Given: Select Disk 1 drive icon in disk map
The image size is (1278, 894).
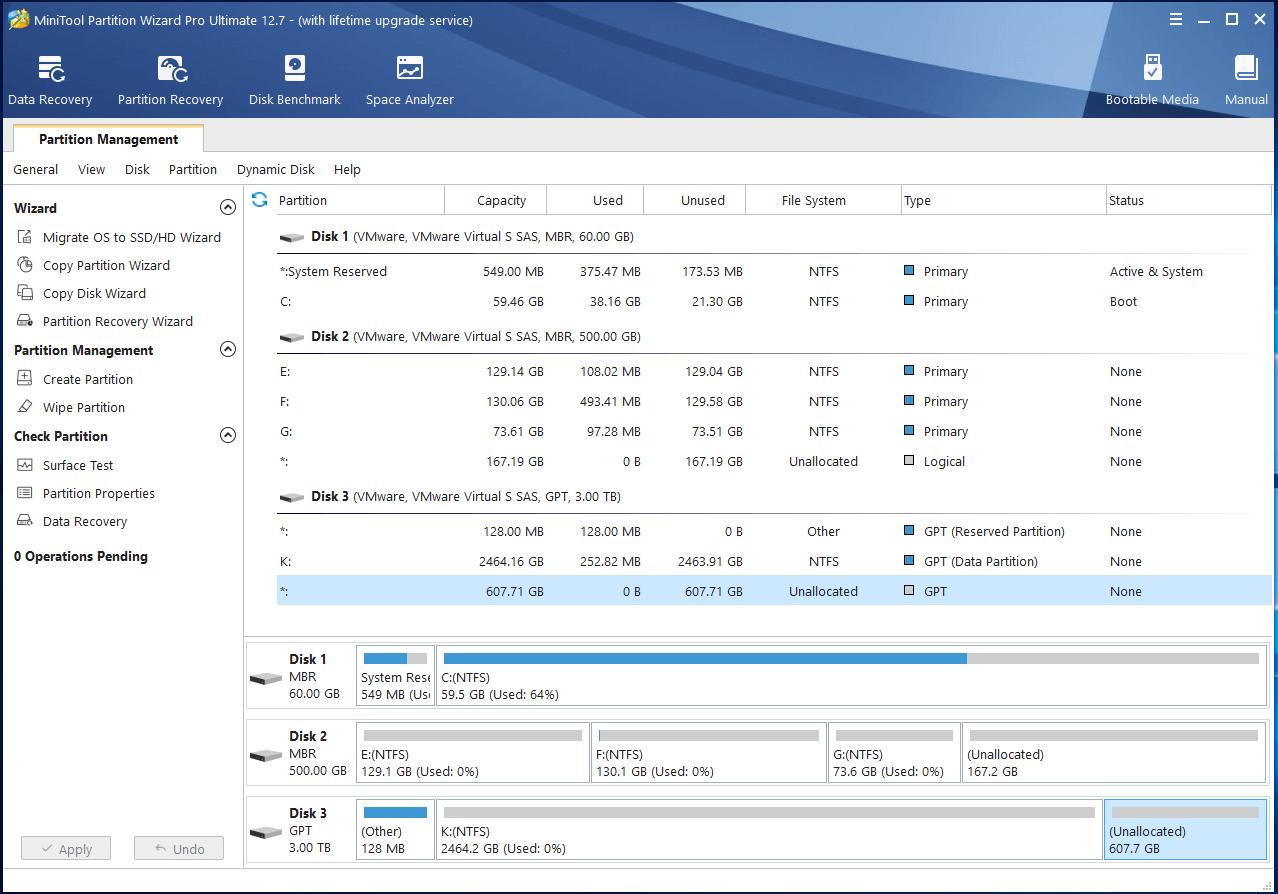Looking at the screenshot, I should coord(266,677).
